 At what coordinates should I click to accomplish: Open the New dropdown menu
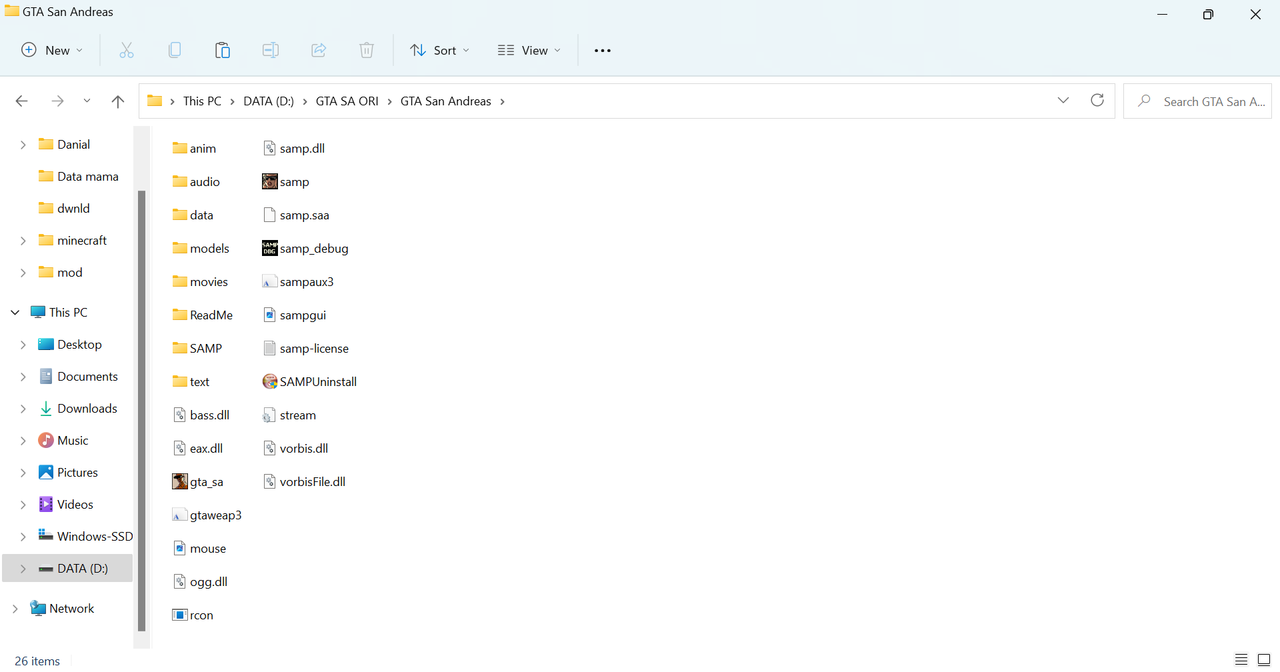(x=52, y=50)
